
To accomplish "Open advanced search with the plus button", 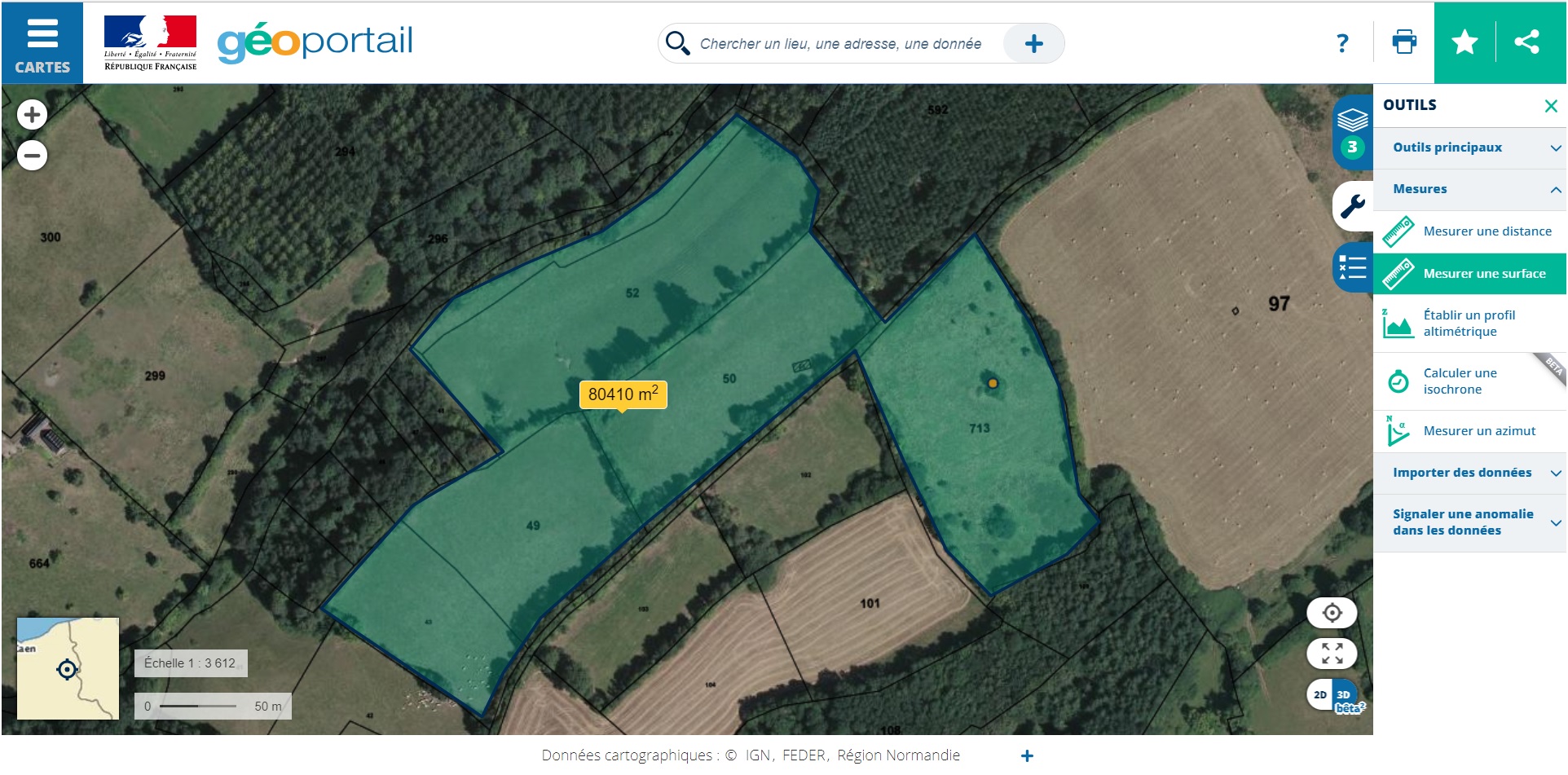I will point(1033,44).
